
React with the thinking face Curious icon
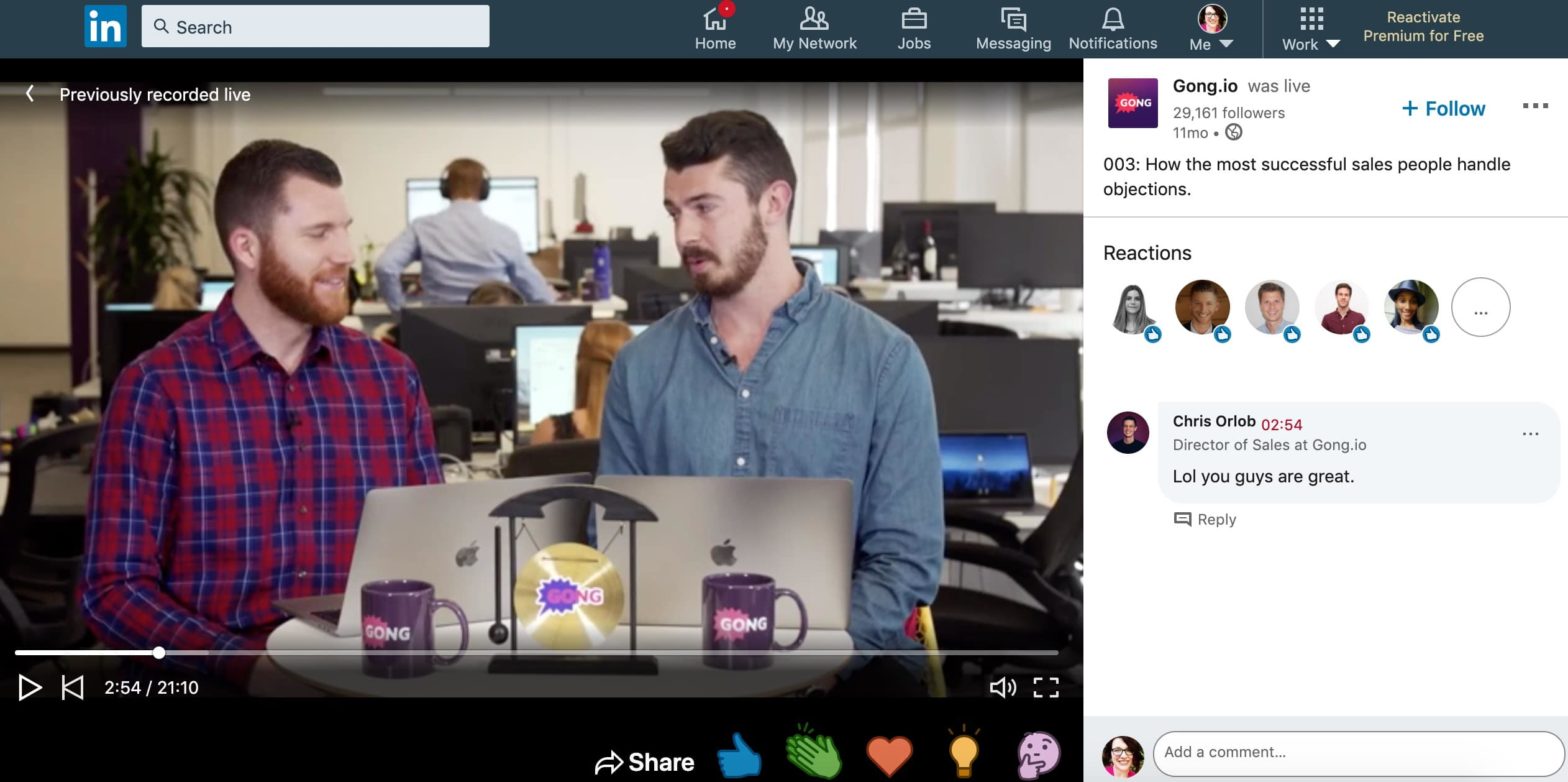(x=1038, y=755)
